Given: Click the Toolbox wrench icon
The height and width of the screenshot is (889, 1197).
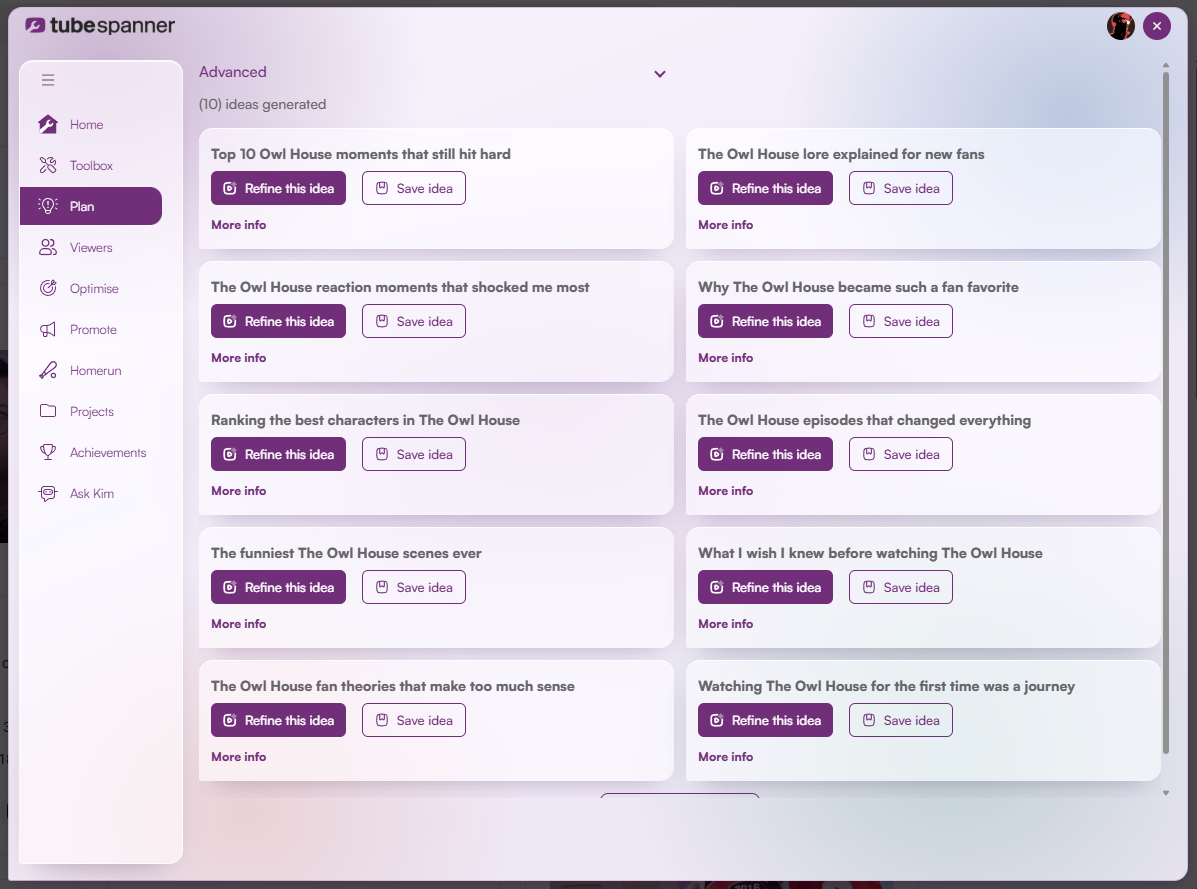Looking at the screenshot, I should [48, 165].
